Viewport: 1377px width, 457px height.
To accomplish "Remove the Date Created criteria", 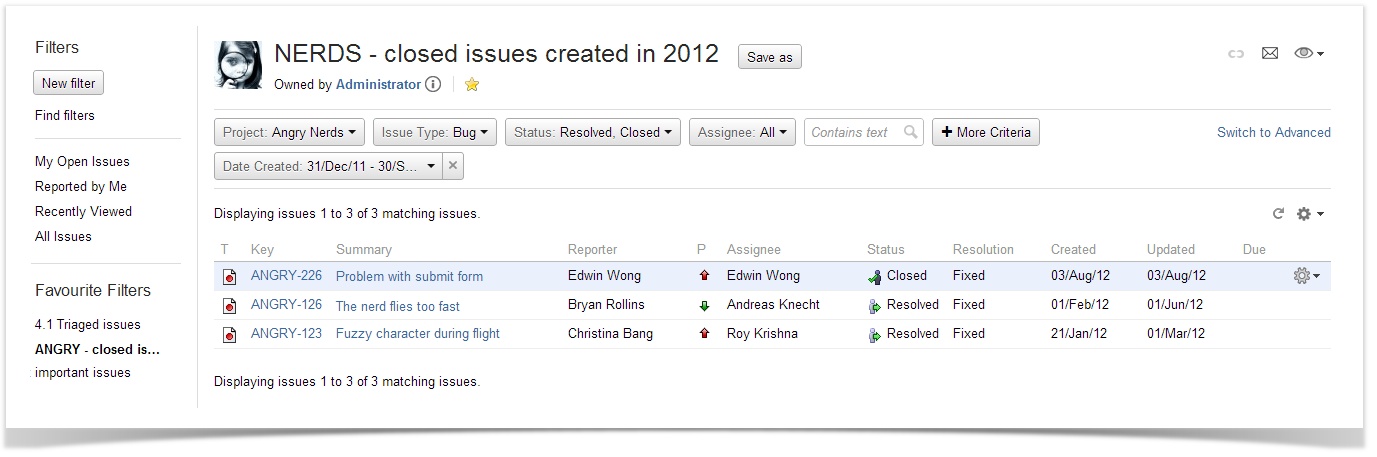I will click(452, 167).
